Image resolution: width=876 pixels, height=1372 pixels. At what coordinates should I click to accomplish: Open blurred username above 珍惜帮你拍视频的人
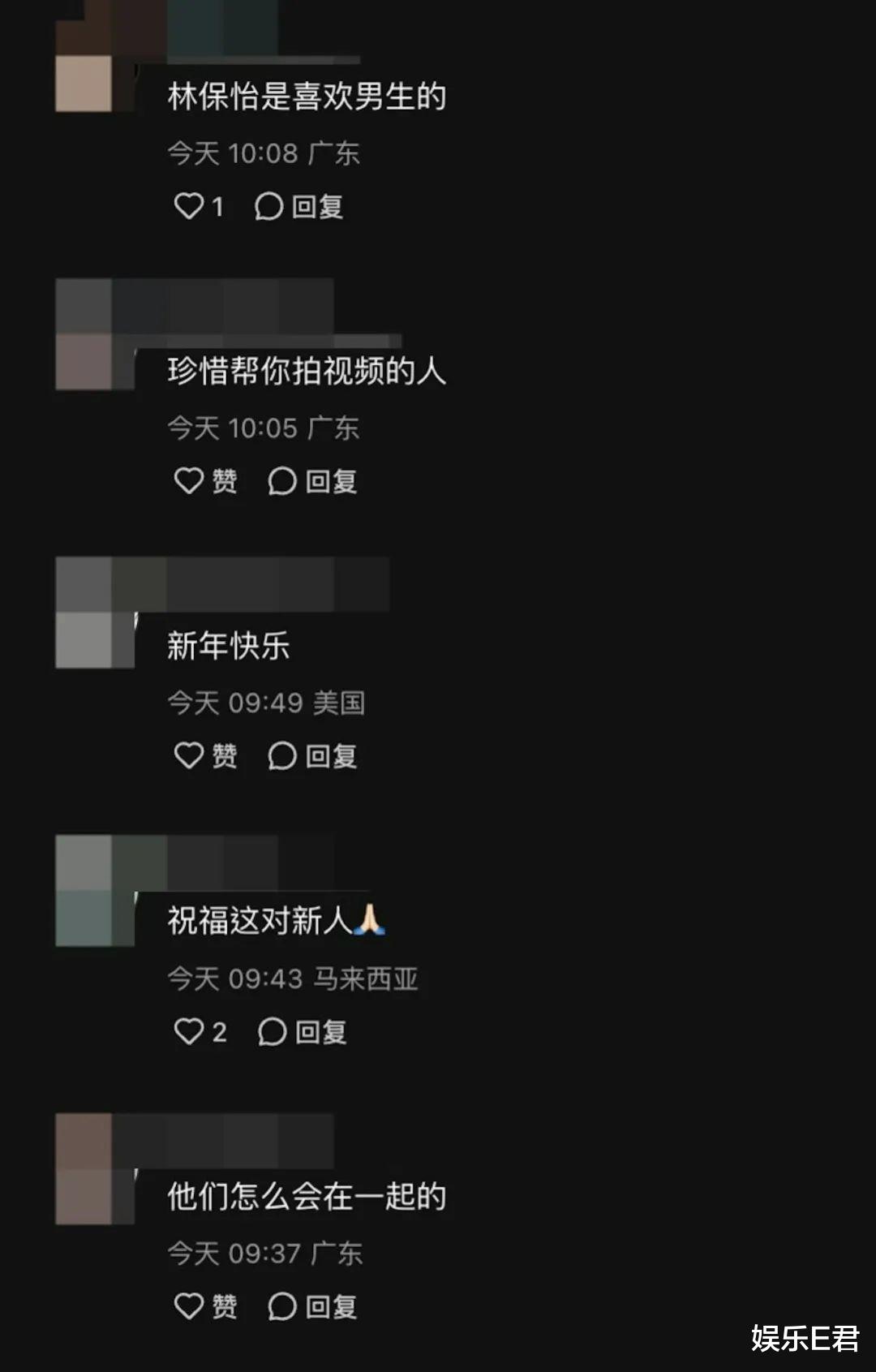pos(222,305)
